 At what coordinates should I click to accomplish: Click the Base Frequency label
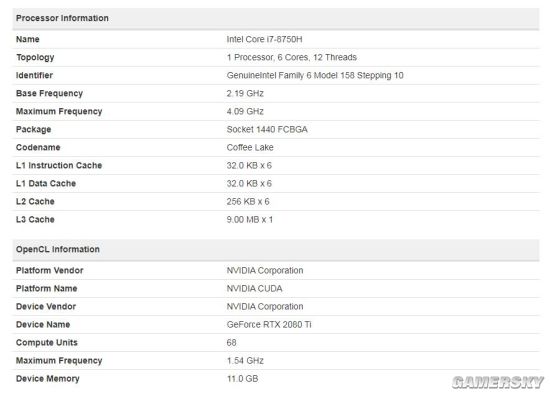point(49,93)
